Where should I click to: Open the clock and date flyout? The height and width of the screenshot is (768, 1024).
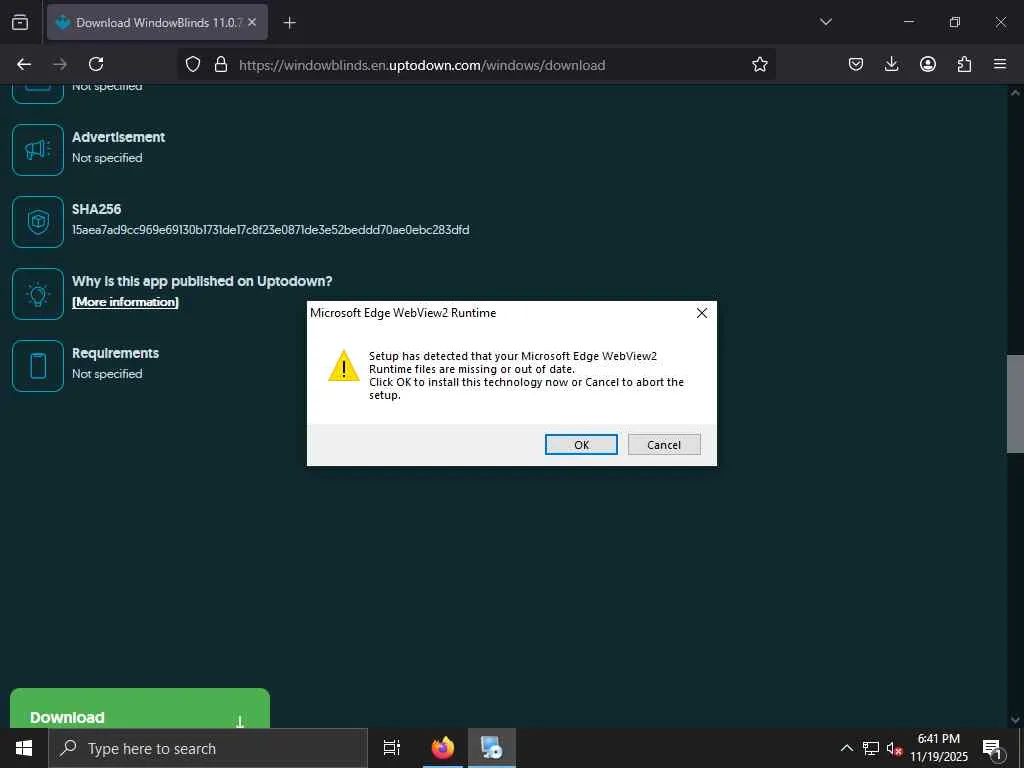tap(939, 748)
